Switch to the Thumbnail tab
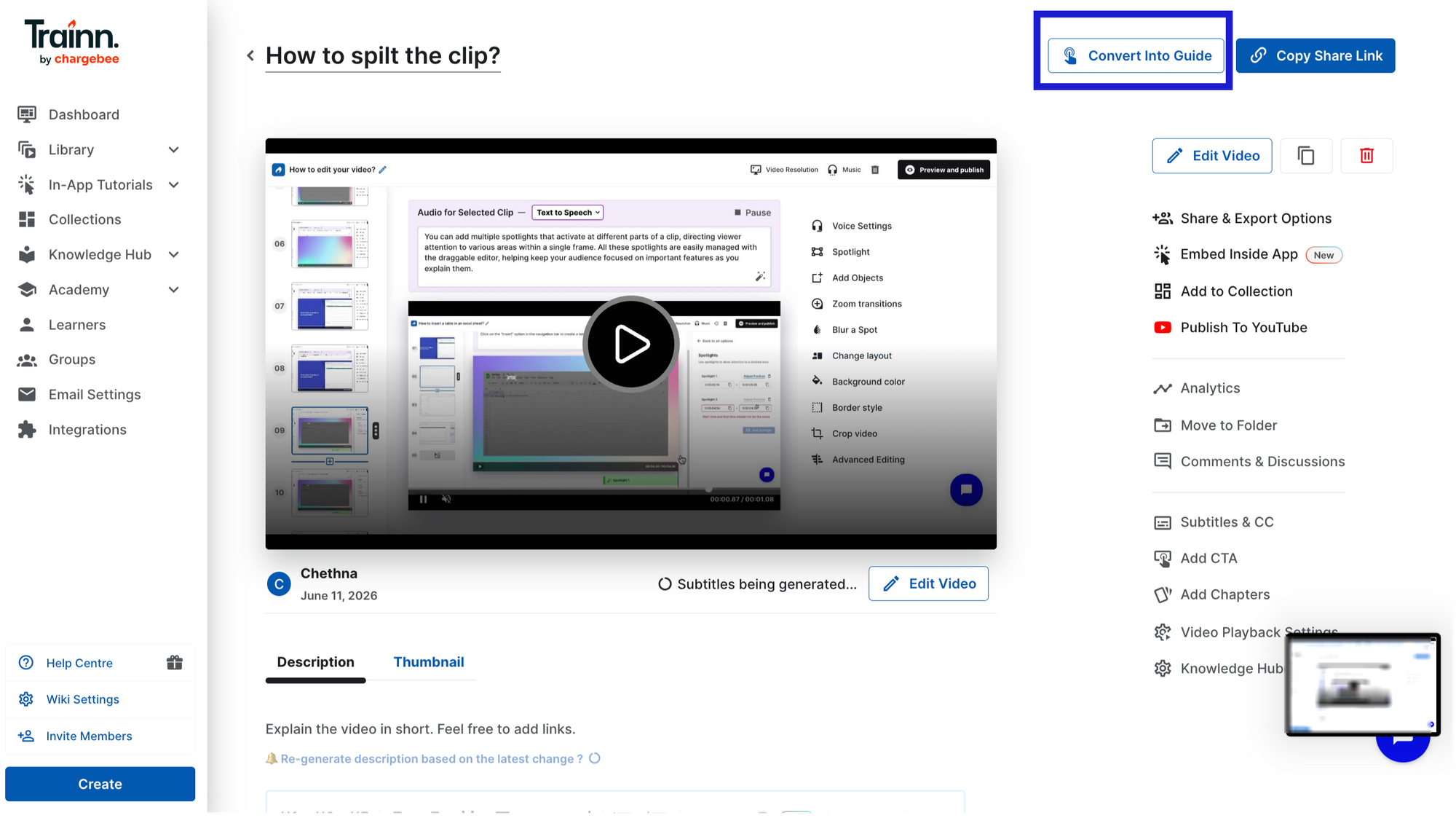The image size is (1456, 818). point(429,662)
